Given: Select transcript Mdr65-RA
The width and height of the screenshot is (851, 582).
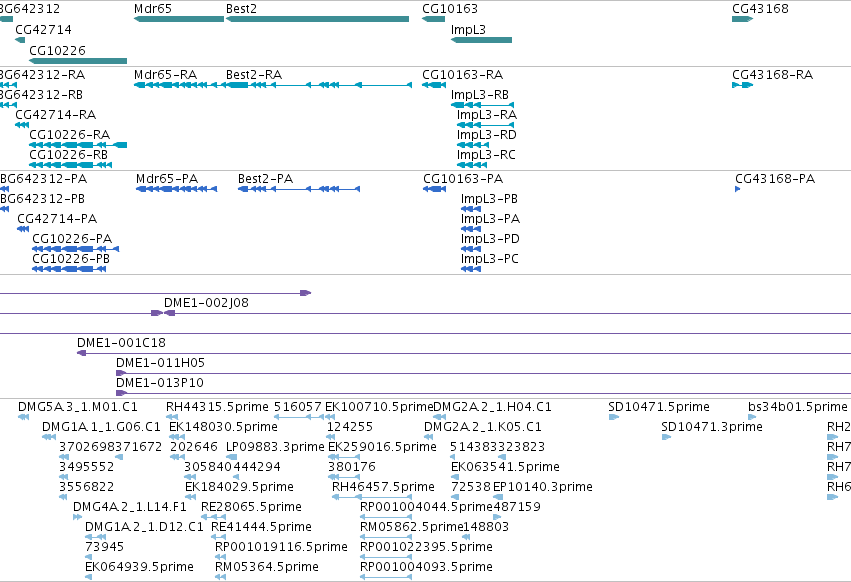Looking at the screenshot, I should pos(179,85).
